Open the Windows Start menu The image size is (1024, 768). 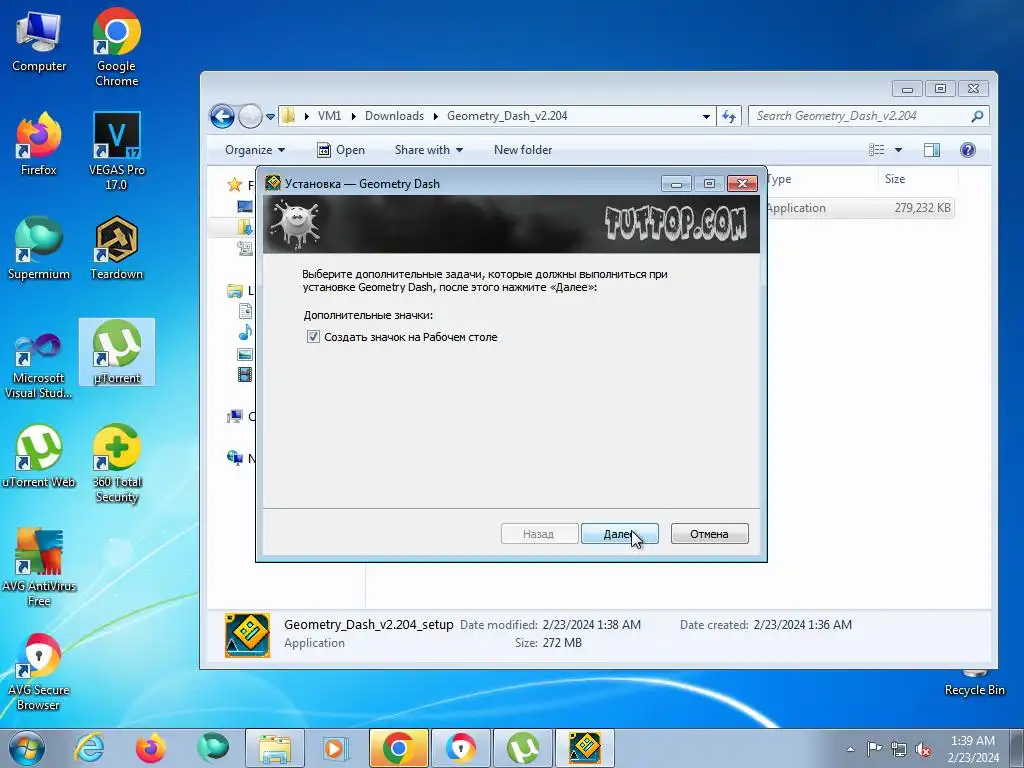27,748
